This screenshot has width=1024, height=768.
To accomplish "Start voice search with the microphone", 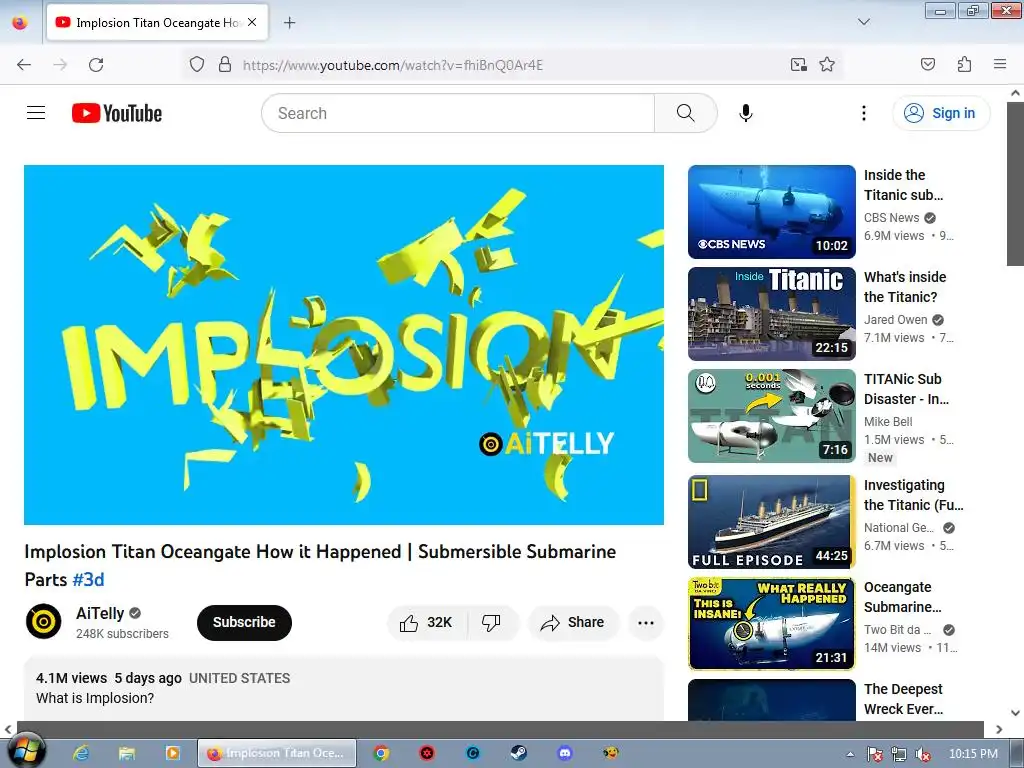I will point(746,113).
